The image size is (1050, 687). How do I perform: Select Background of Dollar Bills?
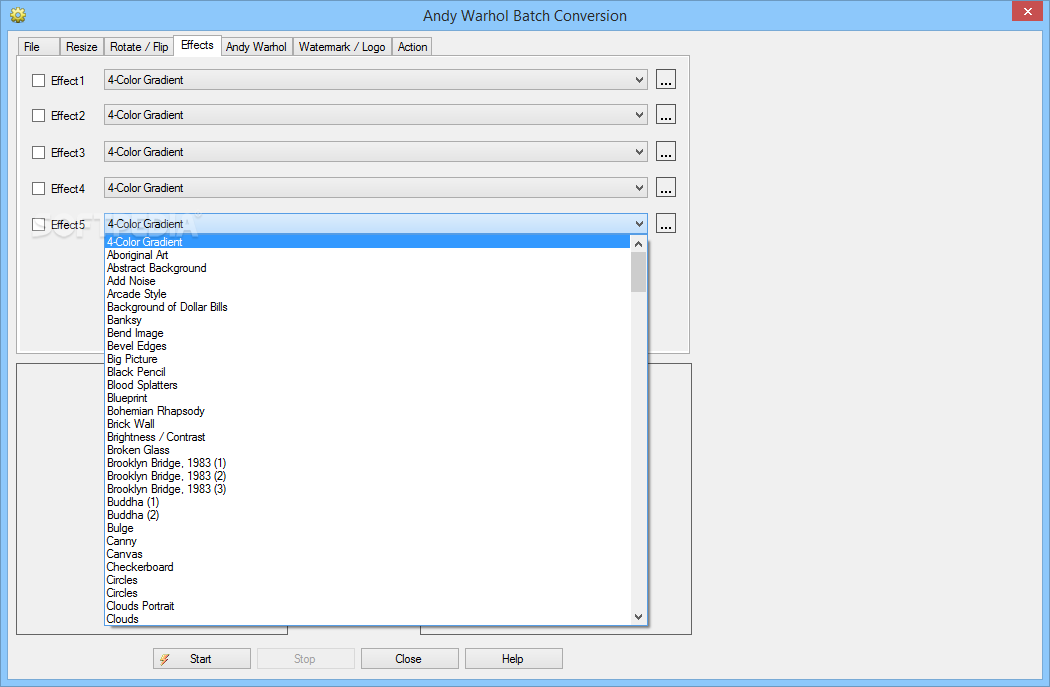[x=367, y=307]
